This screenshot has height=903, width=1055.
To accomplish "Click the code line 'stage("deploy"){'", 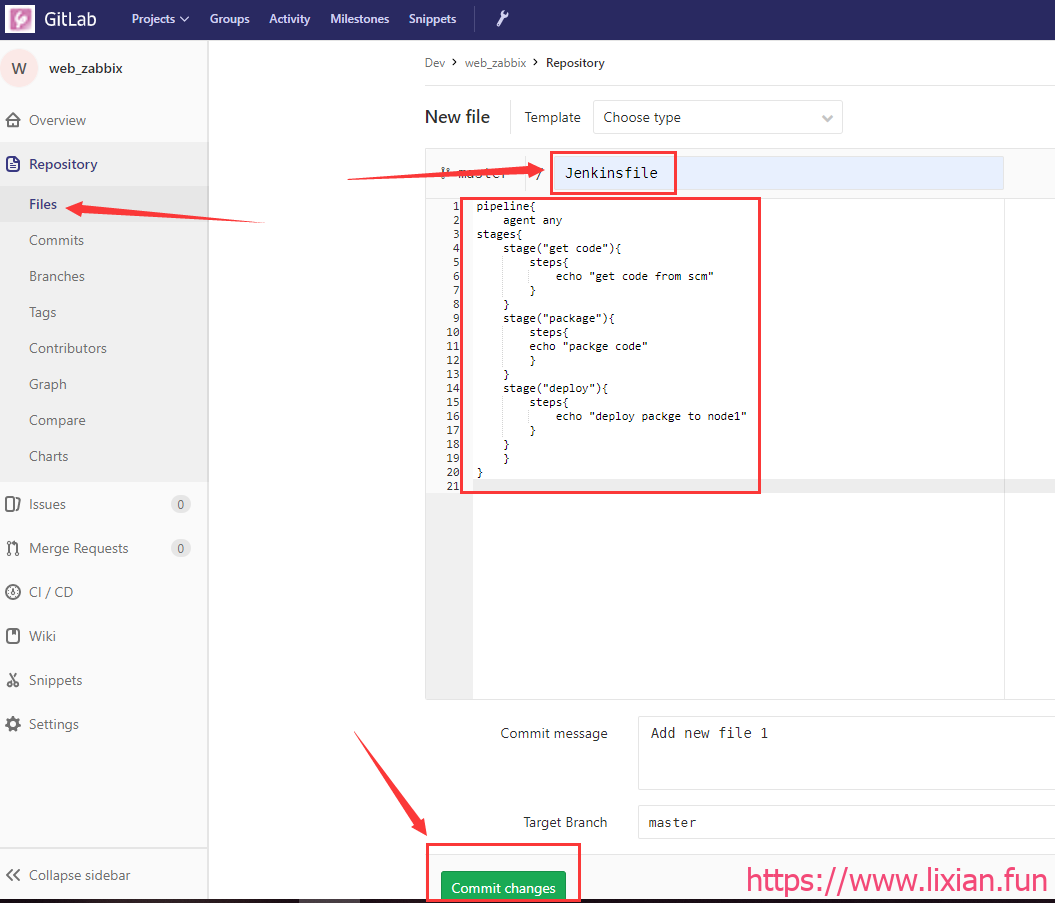I will (555, 388).
